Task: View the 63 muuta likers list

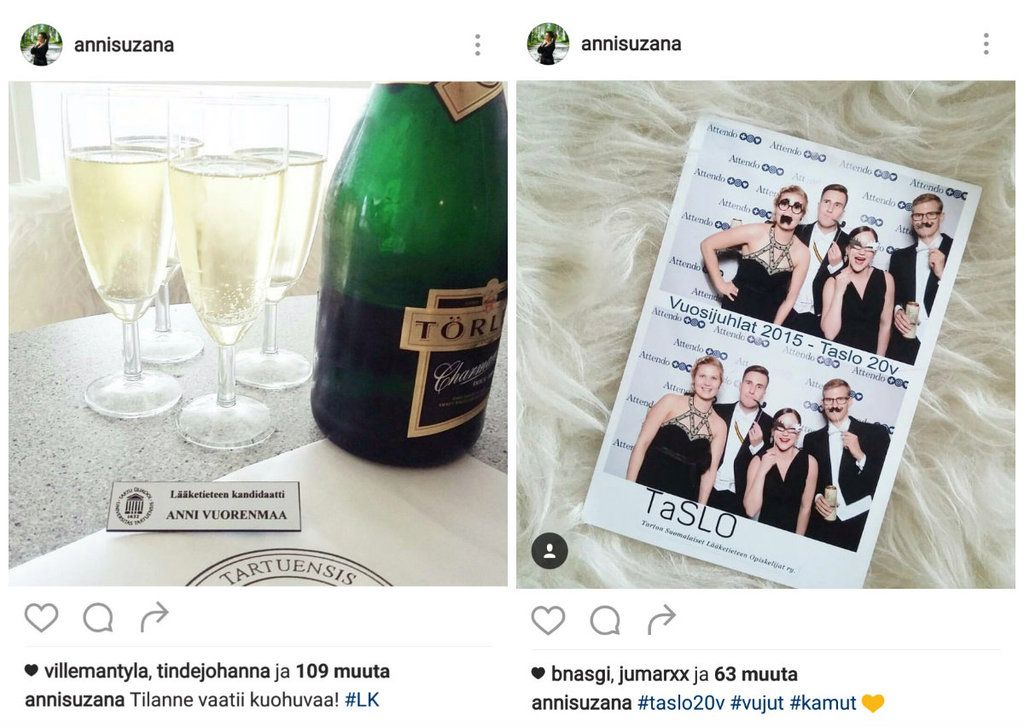Action: (x=756, y=673)
